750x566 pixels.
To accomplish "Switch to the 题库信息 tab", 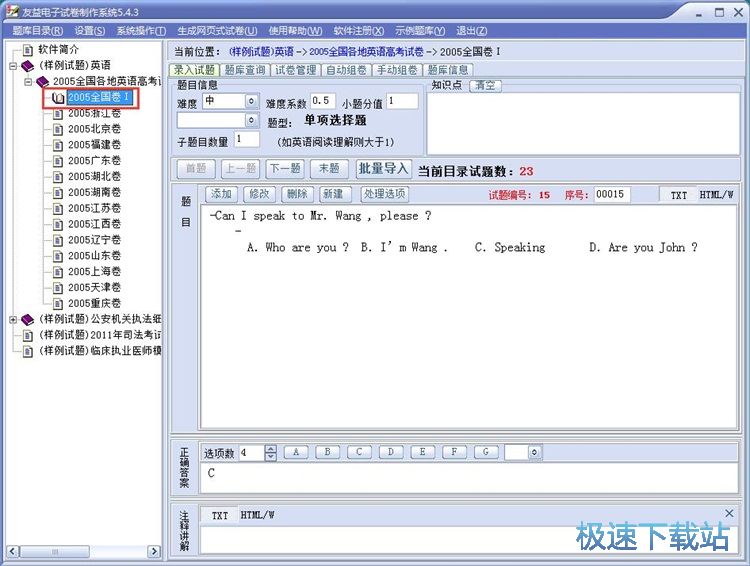I will coord(448,70).
